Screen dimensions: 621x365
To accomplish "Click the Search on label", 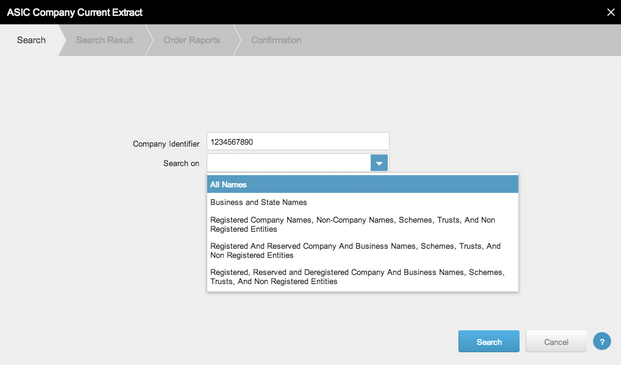I will 181,163.
